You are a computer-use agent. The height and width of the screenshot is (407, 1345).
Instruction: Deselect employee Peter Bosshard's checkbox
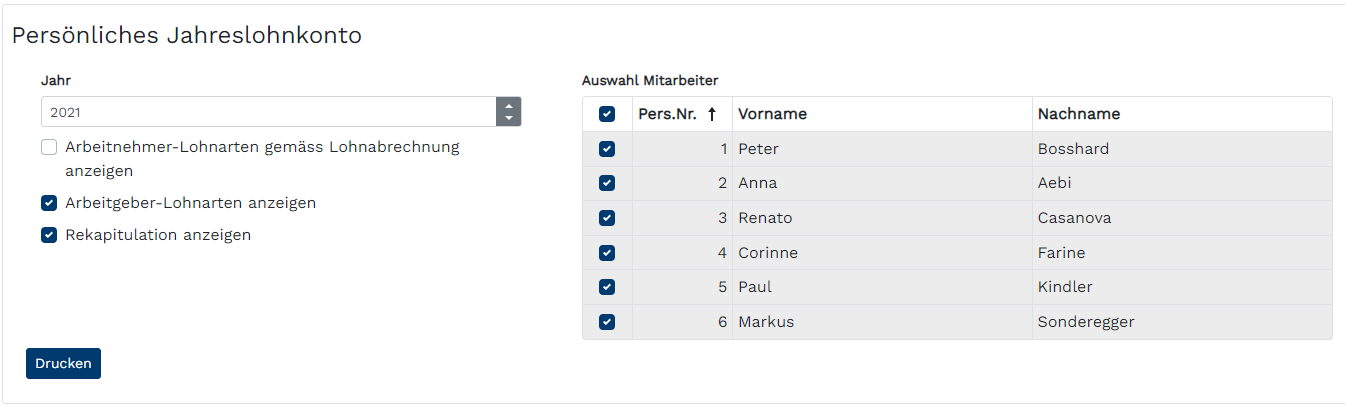point(607,149)
